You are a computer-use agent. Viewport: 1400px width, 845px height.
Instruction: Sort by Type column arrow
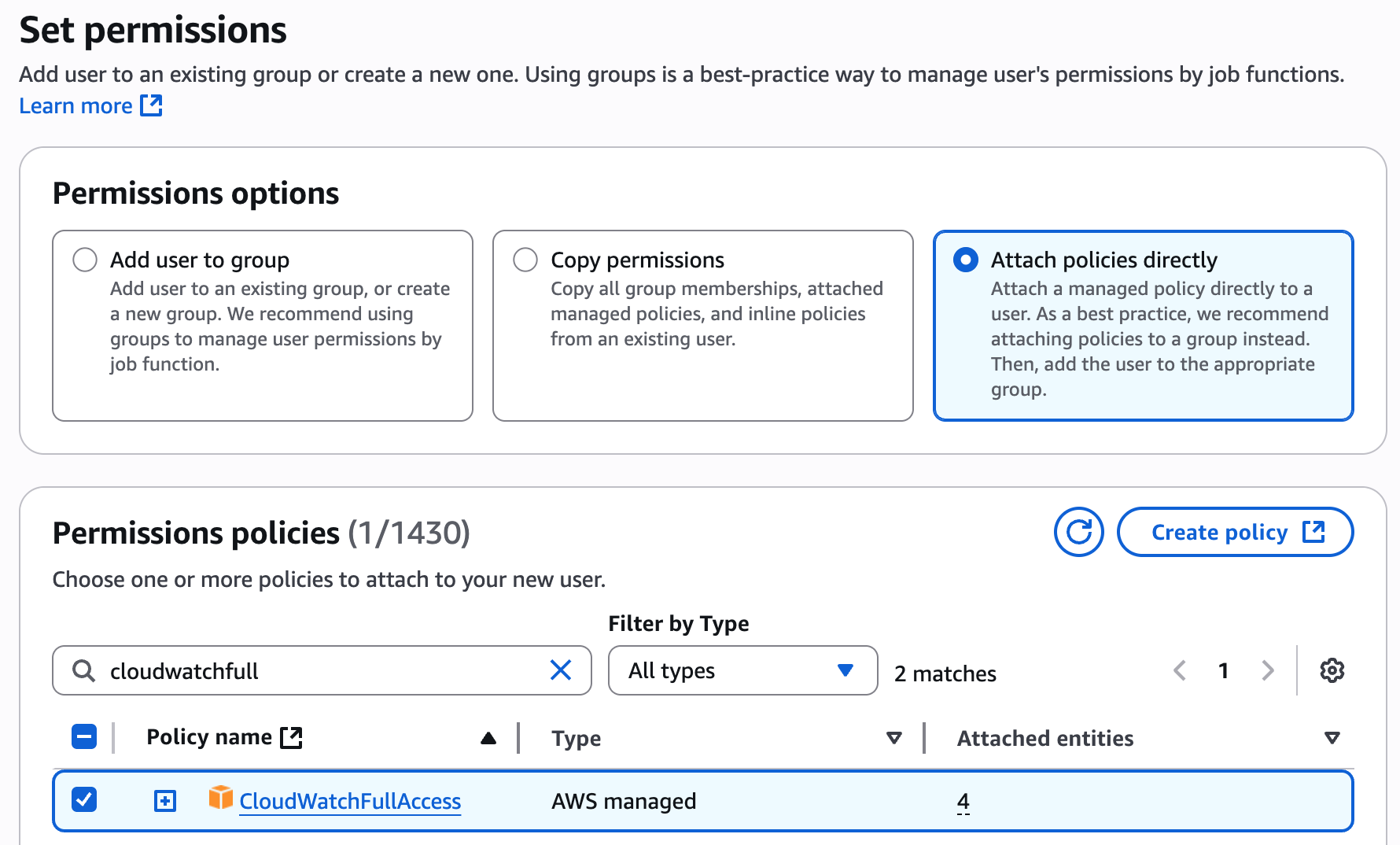[893, 738]
